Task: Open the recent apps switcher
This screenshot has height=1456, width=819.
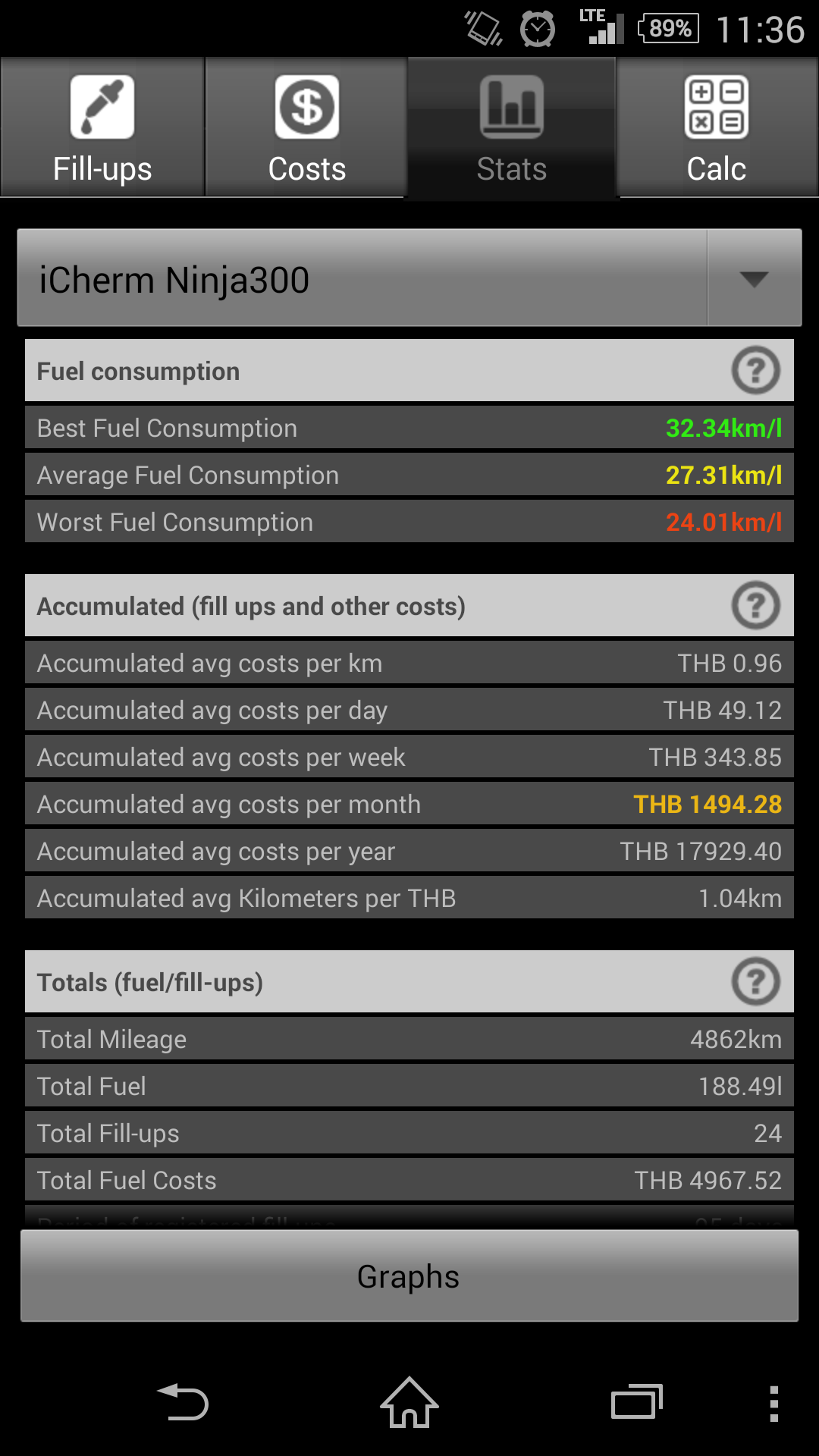Action: [637, 1402]
